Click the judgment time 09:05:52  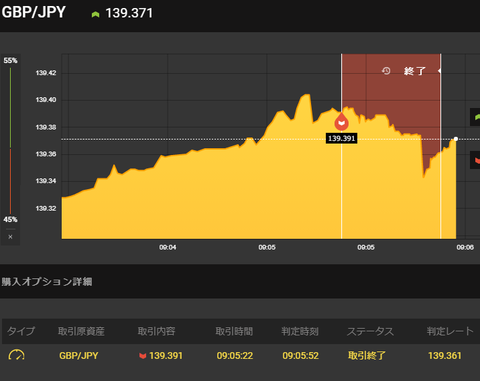point(300,356)
